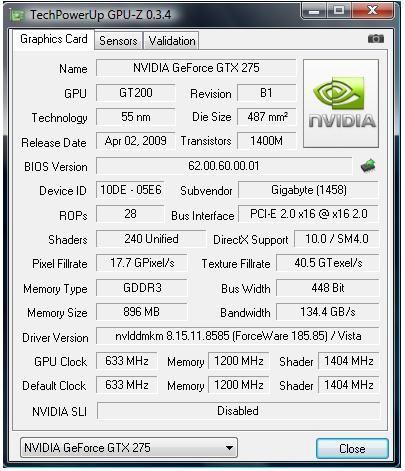Click the NVIDIA logo image
Image resolution: width=405 pixels, height=471 pixels.
[341, 103]
